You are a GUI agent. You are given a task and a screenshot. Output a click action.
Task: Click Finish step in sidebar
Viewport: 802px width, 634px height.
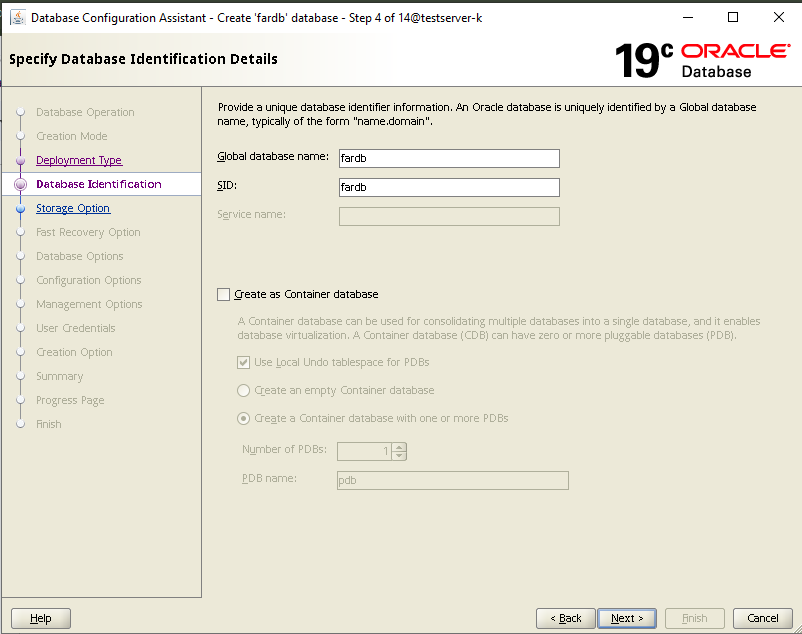pos(49,424)
